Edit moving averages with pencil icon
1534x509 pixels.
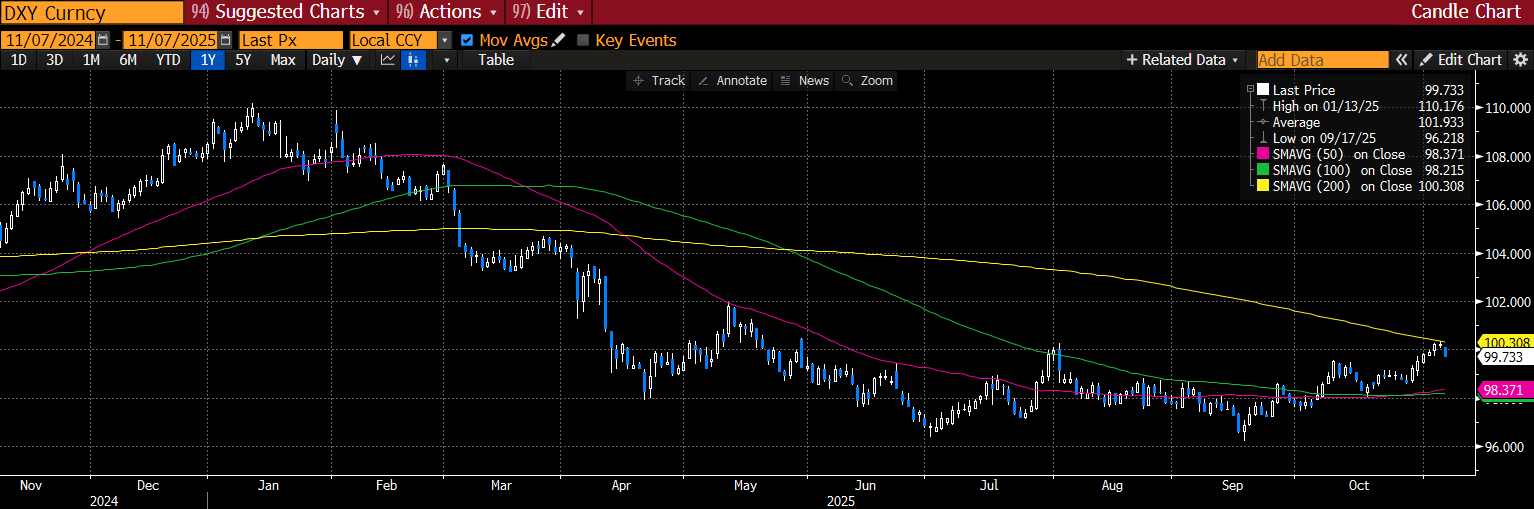(558, 40)
